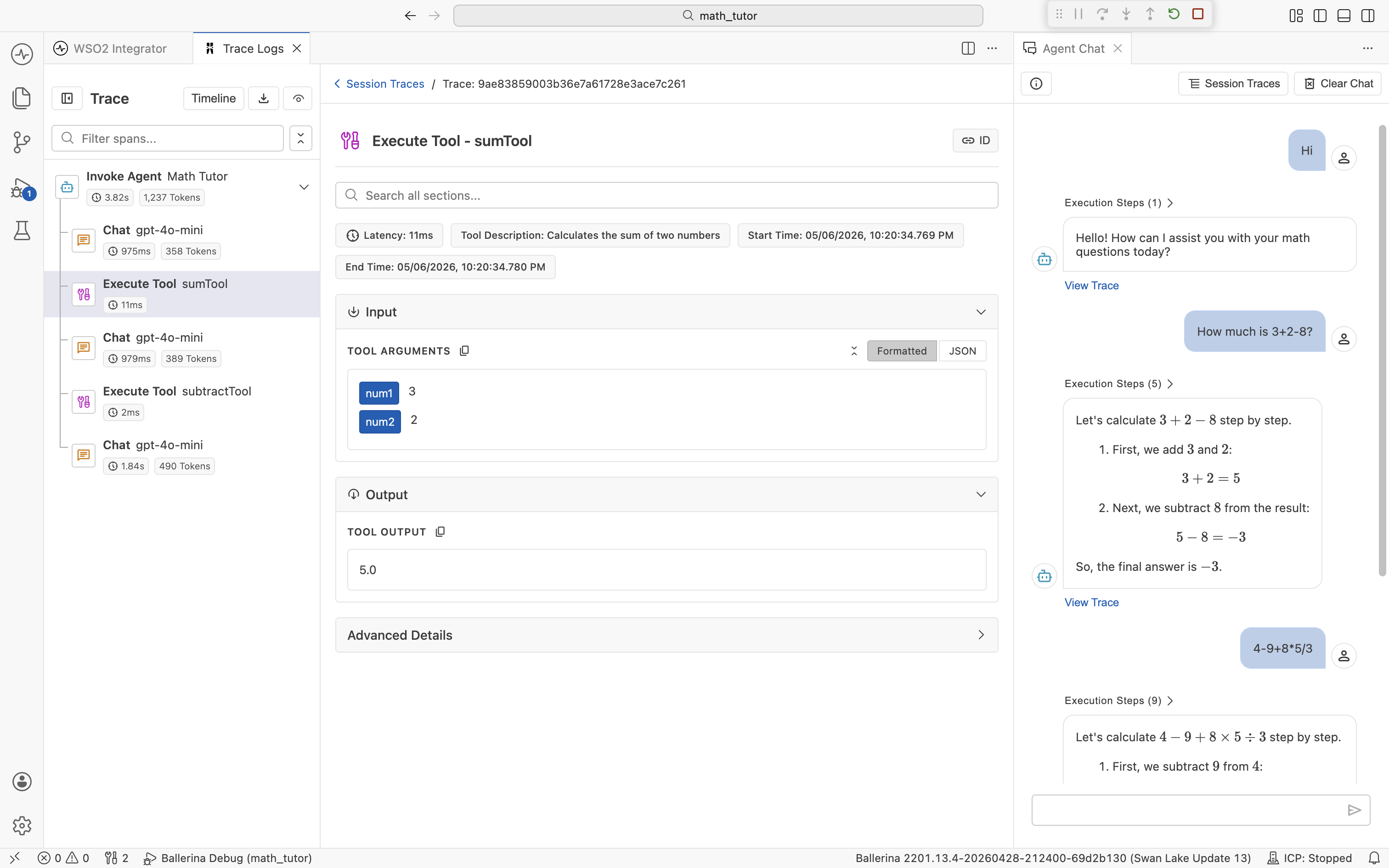The image size is (1389, 868).
Task: Open the WSO2 Integrator activity bar icon
Action: [22, 54]
